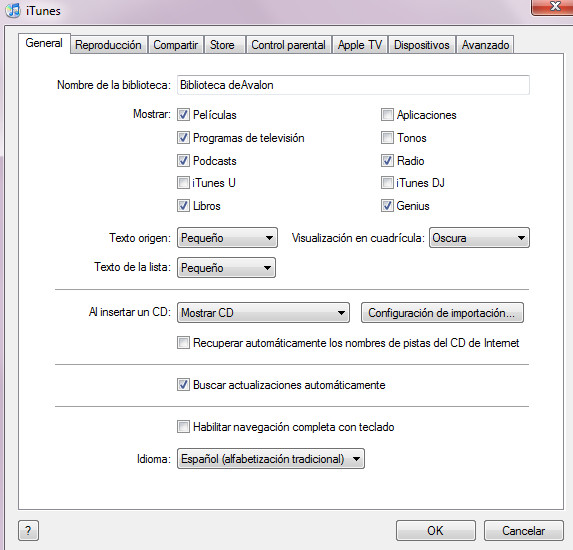This screenshot has height=550, width=573.
Task: Confirm settings with the OK button
Action: coord(436,530)
